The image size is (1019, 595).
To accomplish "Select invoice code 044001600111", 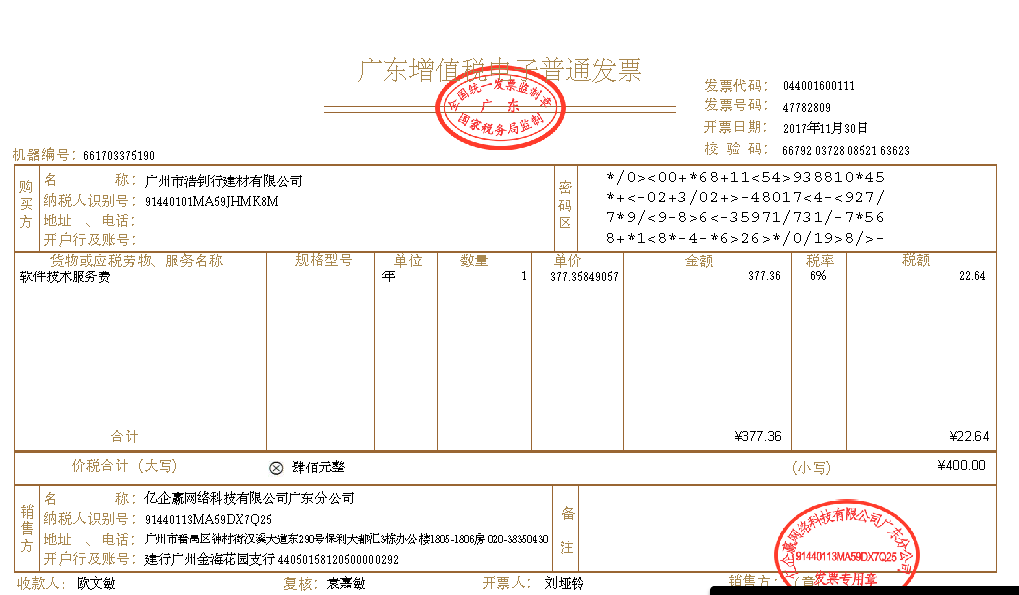I will coord(818,86).
